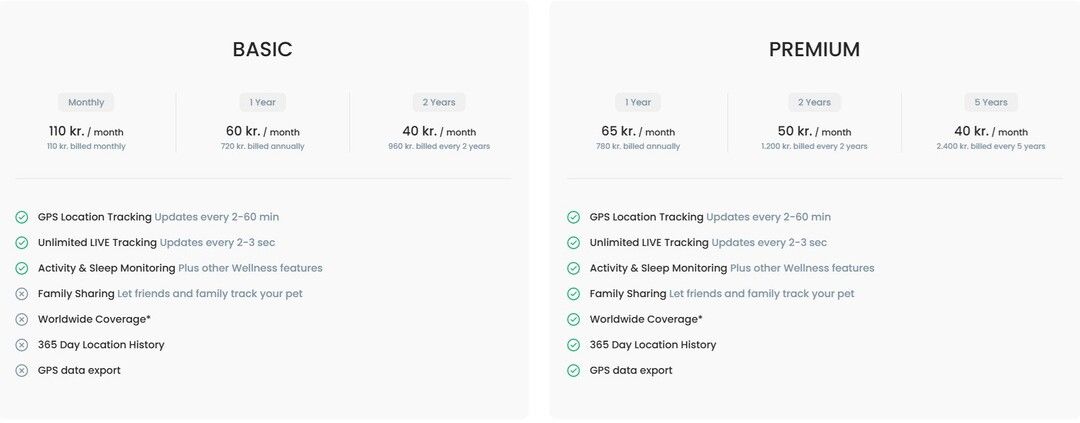1080x423 pixels.
Task: Click Premium Worldwide Coverage green check icon
Action: [573, 319]
